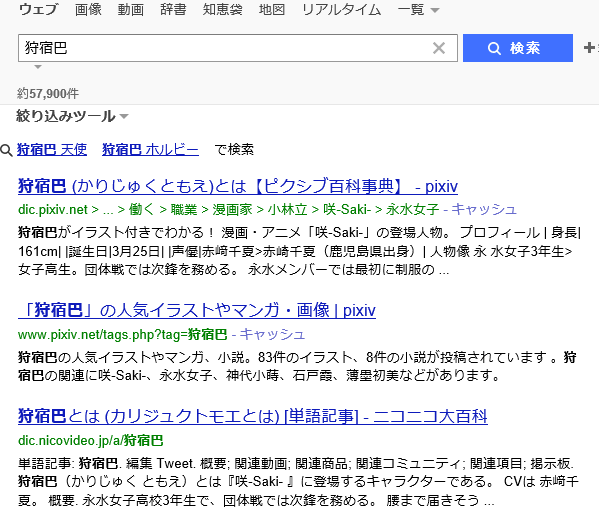The image size is (599, 513).
Task: Open 「狩宿巴」の人気イラストやマンガ result
Action: [197, 310]
